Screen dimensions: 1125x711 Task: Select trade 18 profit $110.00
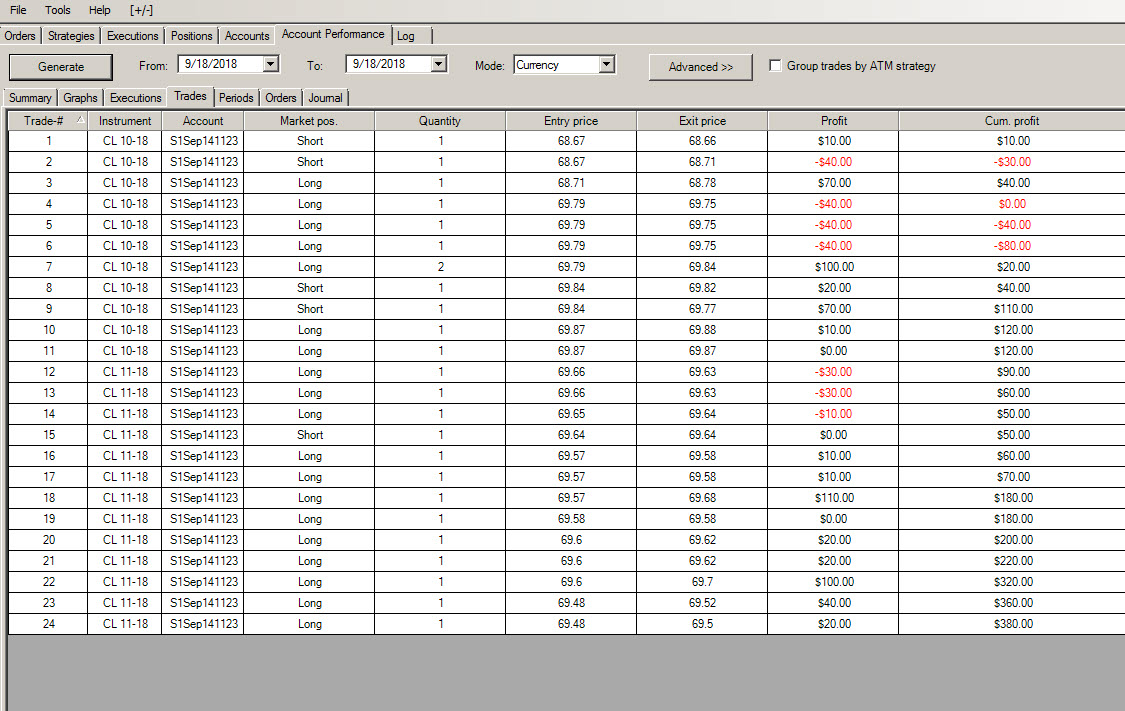pyautogui.click(x=834, y=498)
